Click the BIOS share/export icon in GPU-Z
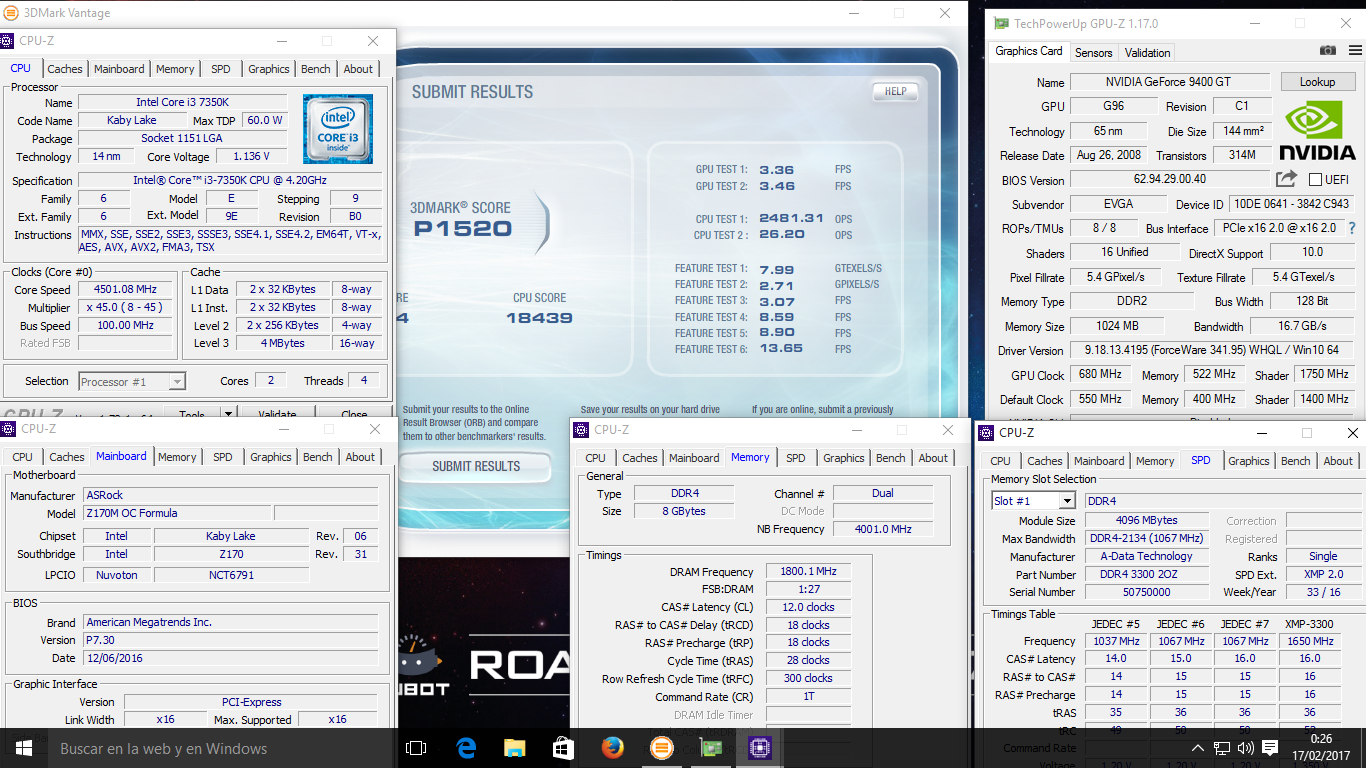 (x=1286, y=179)
